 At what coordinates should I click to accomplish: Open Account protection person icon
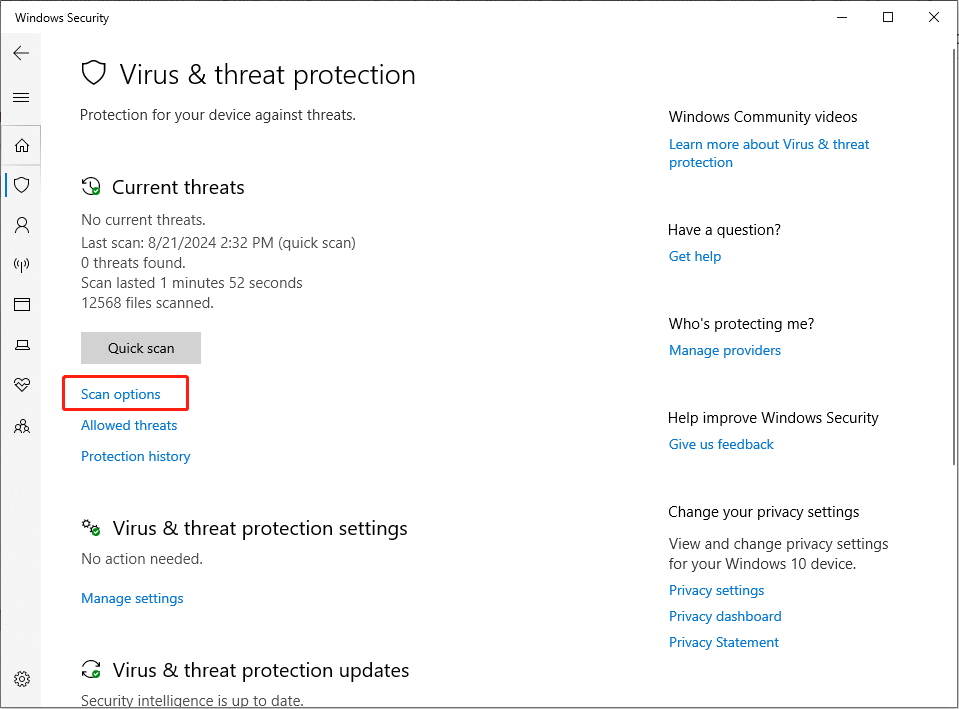pos(22,225)
